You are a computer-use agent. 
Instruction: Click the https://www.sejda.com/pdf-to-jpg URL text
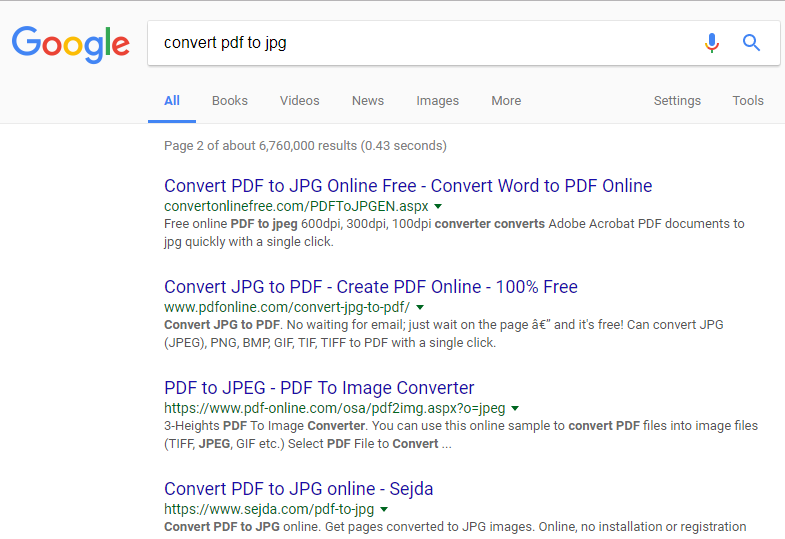tap(269, 509)
